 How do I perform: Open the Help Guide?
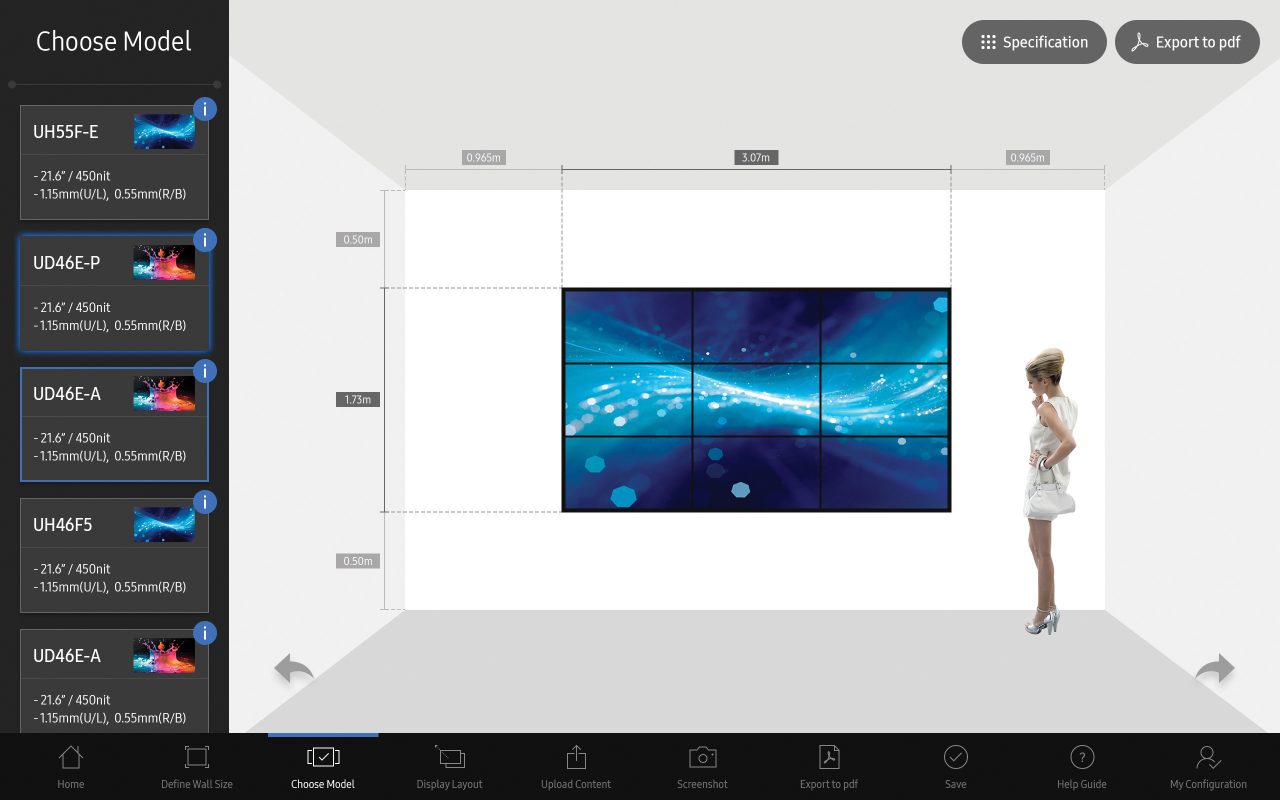pos(1081,766)
